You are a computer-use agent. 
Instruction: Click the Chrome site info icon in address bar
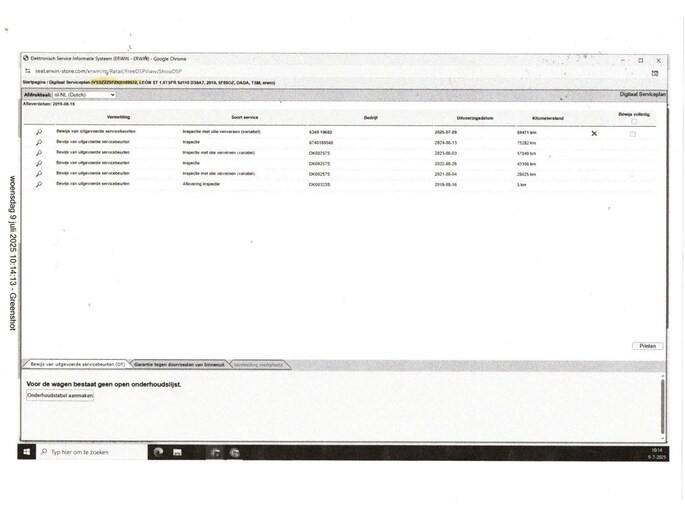tap(28, 72)
